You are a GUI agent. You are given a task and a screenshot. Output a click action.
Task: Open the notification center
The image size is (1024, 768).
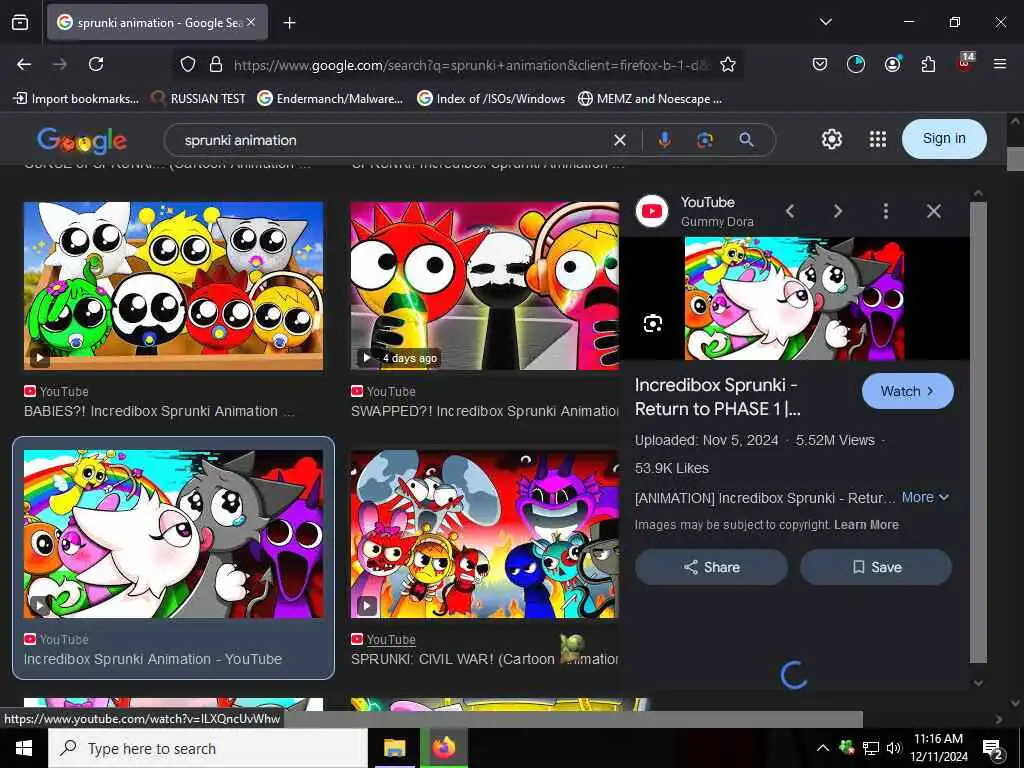[x=993, y=748]
